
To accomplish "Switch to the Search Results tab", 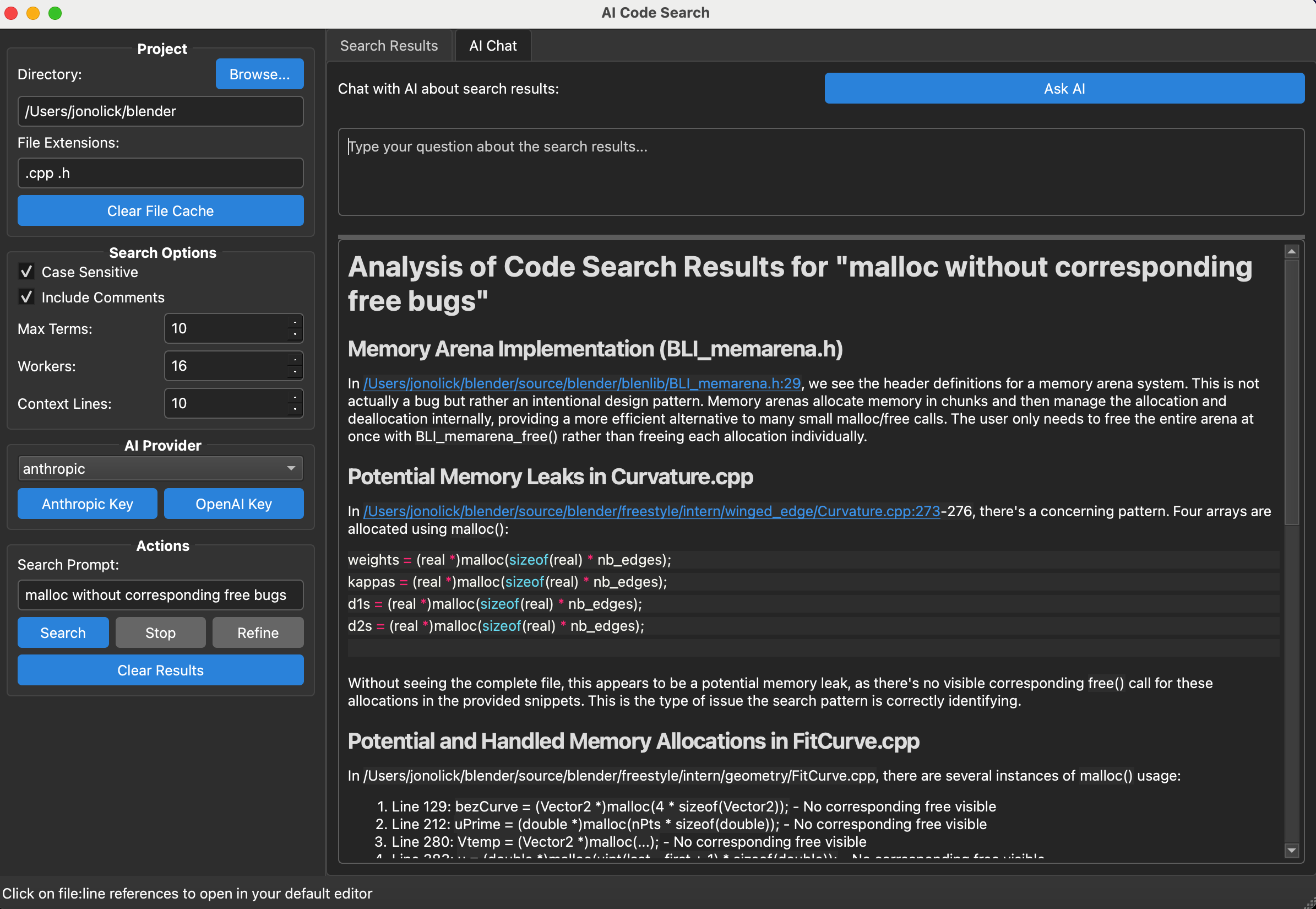I will (x=389, y=46).
